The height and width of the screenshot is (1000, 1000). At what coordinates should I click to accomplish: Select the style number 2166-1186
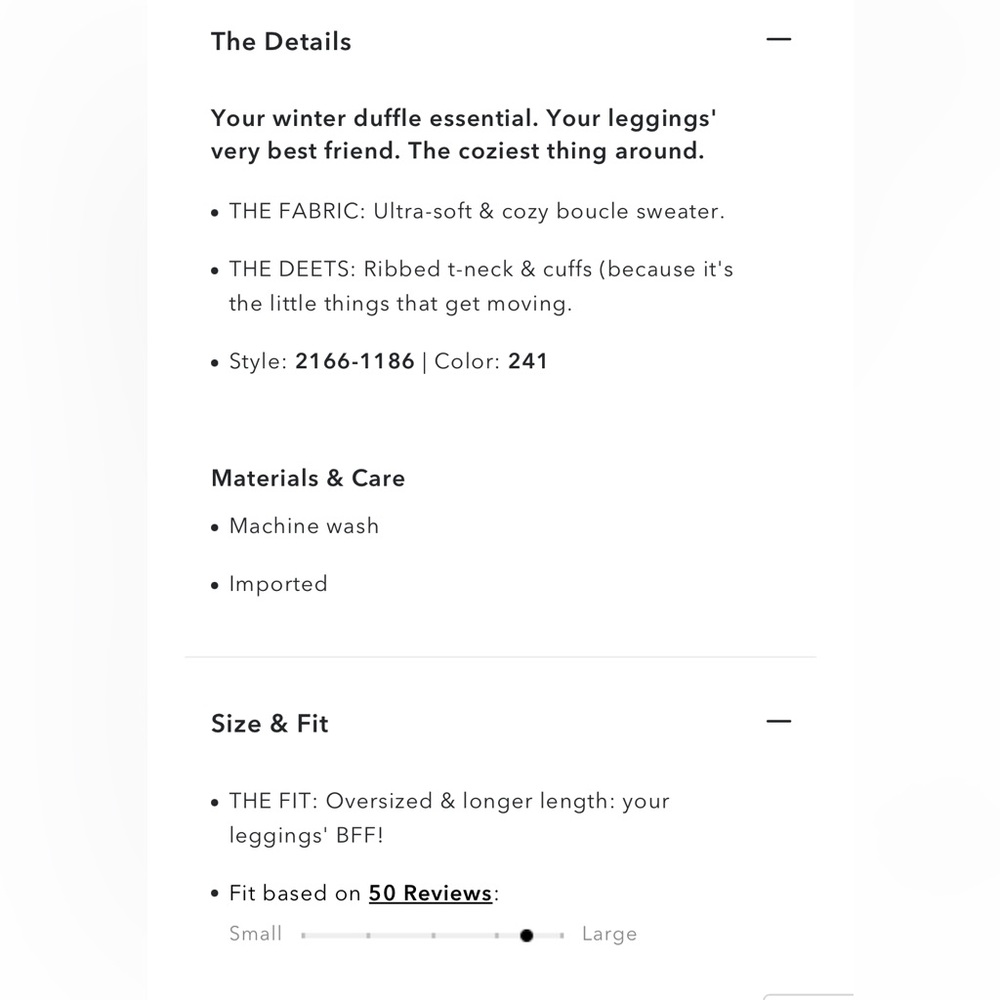click(355, 361)
